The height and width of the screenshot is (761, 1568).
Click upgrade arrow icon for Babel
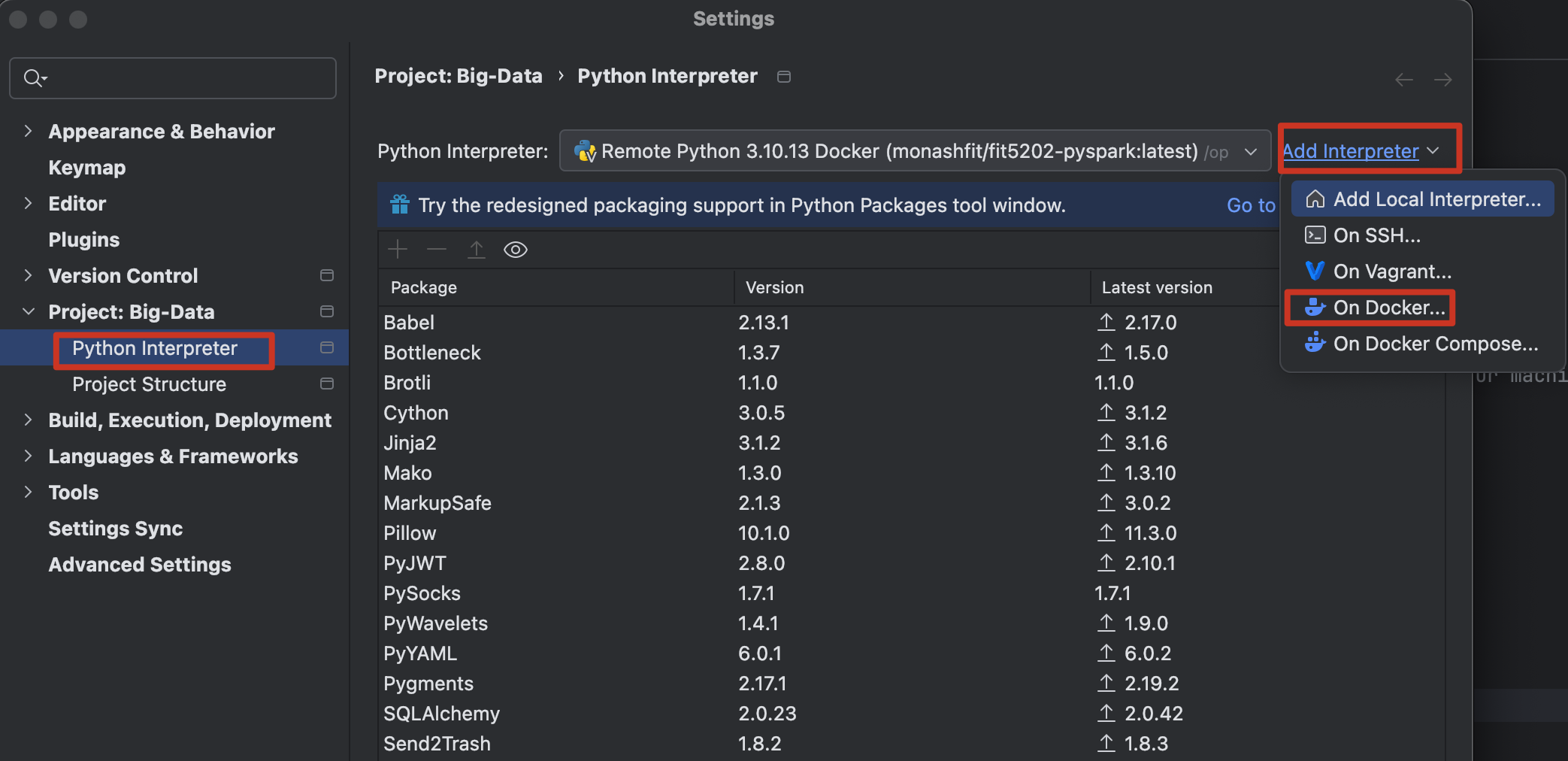(1106, 322)
